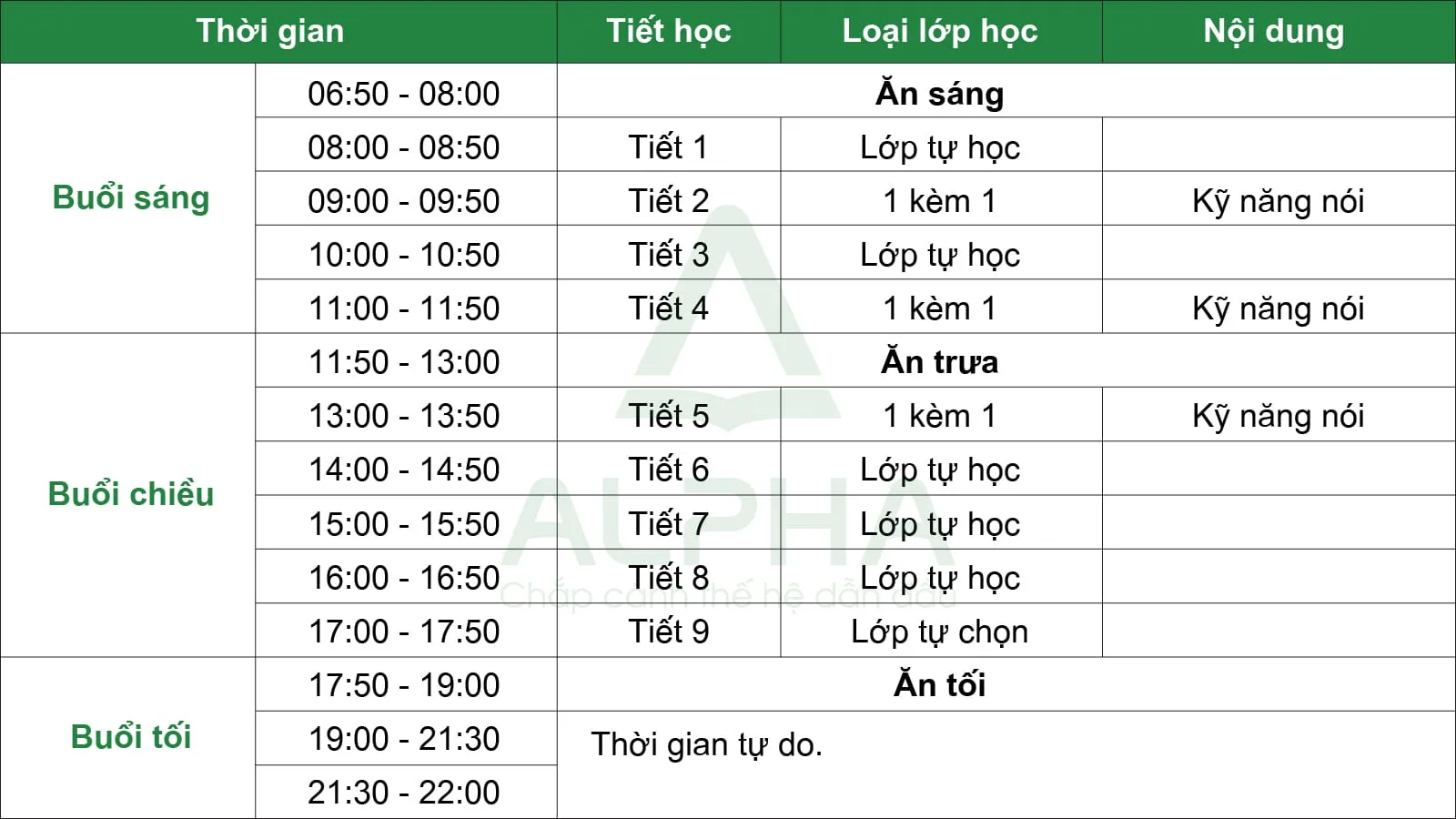This screenshot has width=1456, height=819.
Task: Click the 21:30 - 22:00 time slot
Action: 404,792
